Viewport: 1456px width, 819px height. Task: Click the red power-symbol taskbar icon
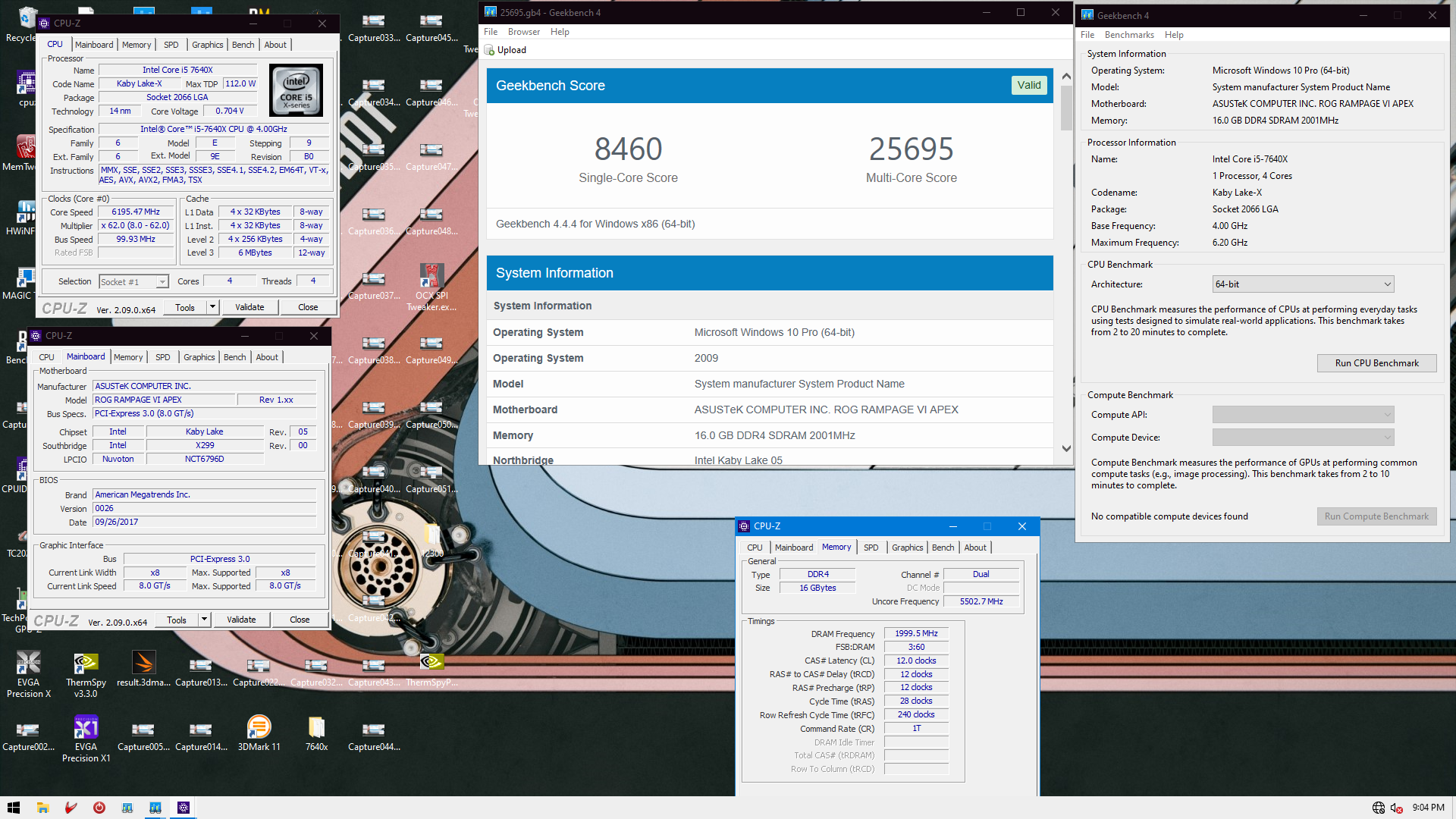(x=99, y=808)
